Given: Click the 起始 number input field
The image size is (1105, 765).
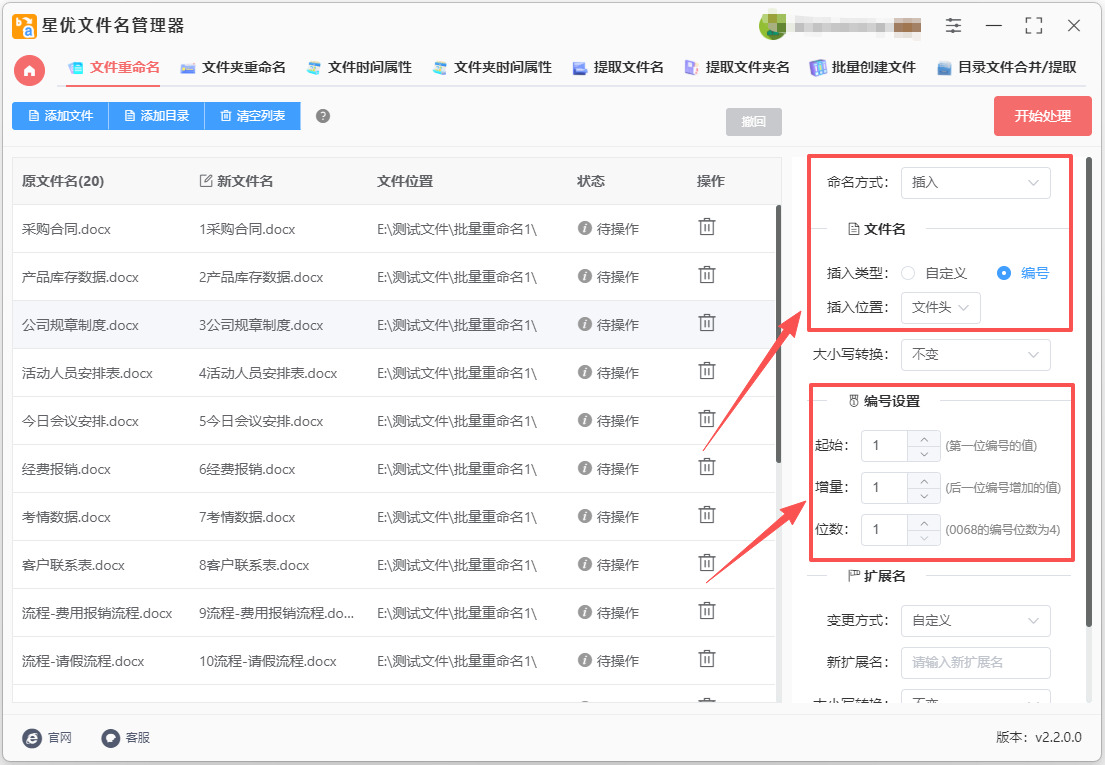Looking at the screenshot, I should coord(884,446).
